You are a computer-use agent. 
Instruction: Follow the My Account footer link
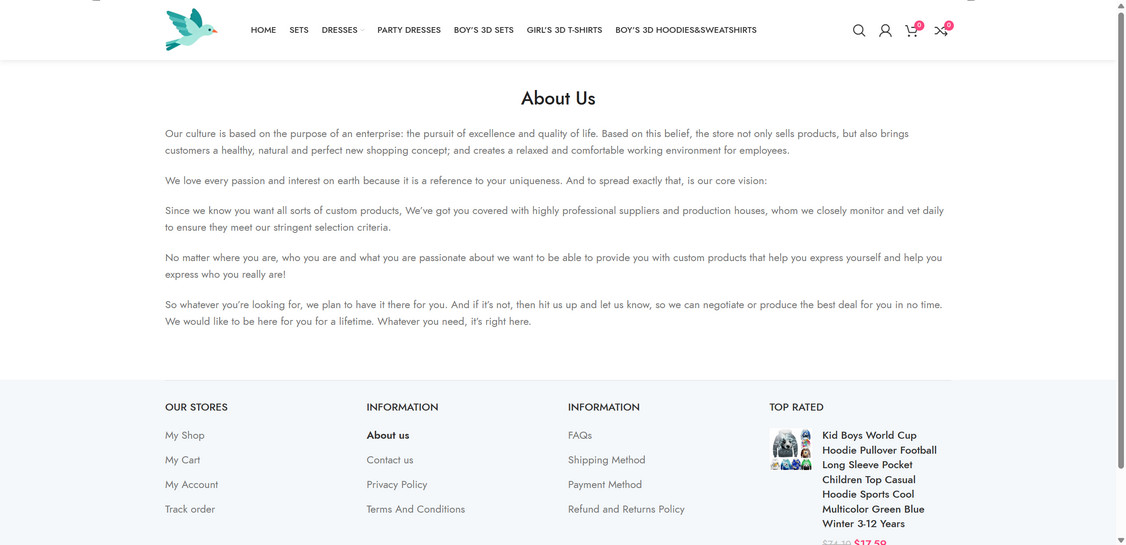(192, 485)
